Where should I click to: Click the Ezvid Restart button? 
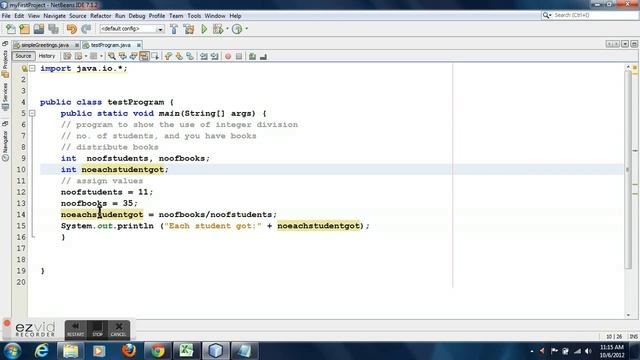76,329
